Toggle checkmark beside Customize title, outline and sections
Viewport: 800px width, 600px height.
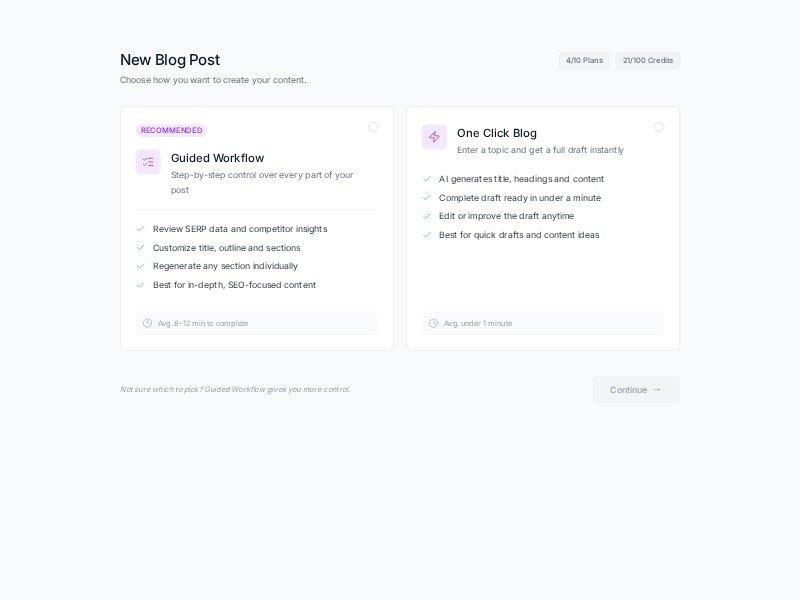(x=139, y=248)
